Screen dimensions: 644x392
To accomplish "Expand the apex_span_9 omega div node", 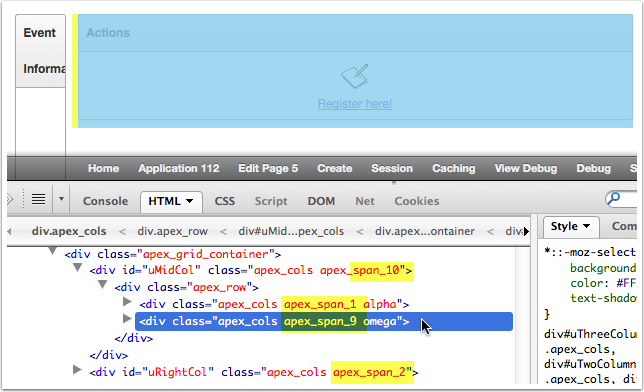I will tap(127, 319).
